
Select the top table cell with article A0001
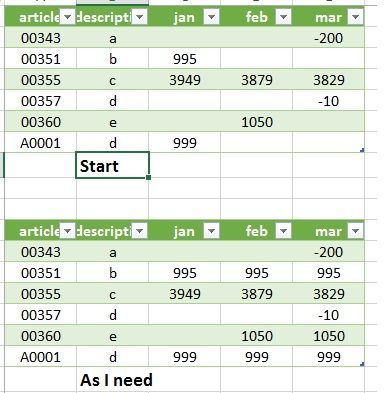point(41,143)
